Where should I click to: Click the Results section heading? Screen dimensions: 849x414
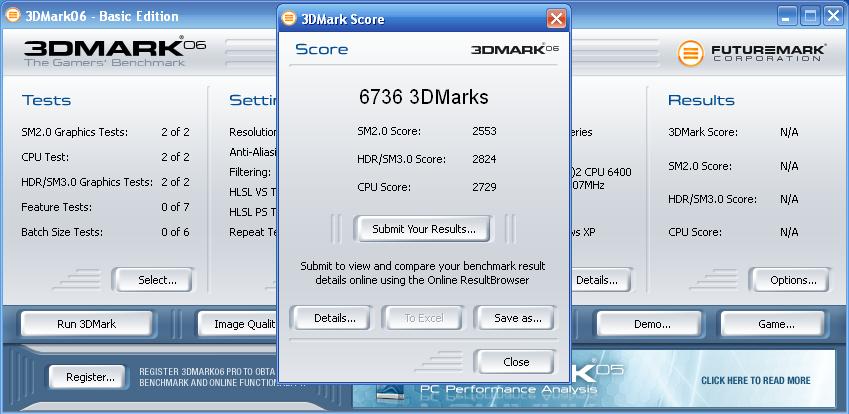point(701,100)
